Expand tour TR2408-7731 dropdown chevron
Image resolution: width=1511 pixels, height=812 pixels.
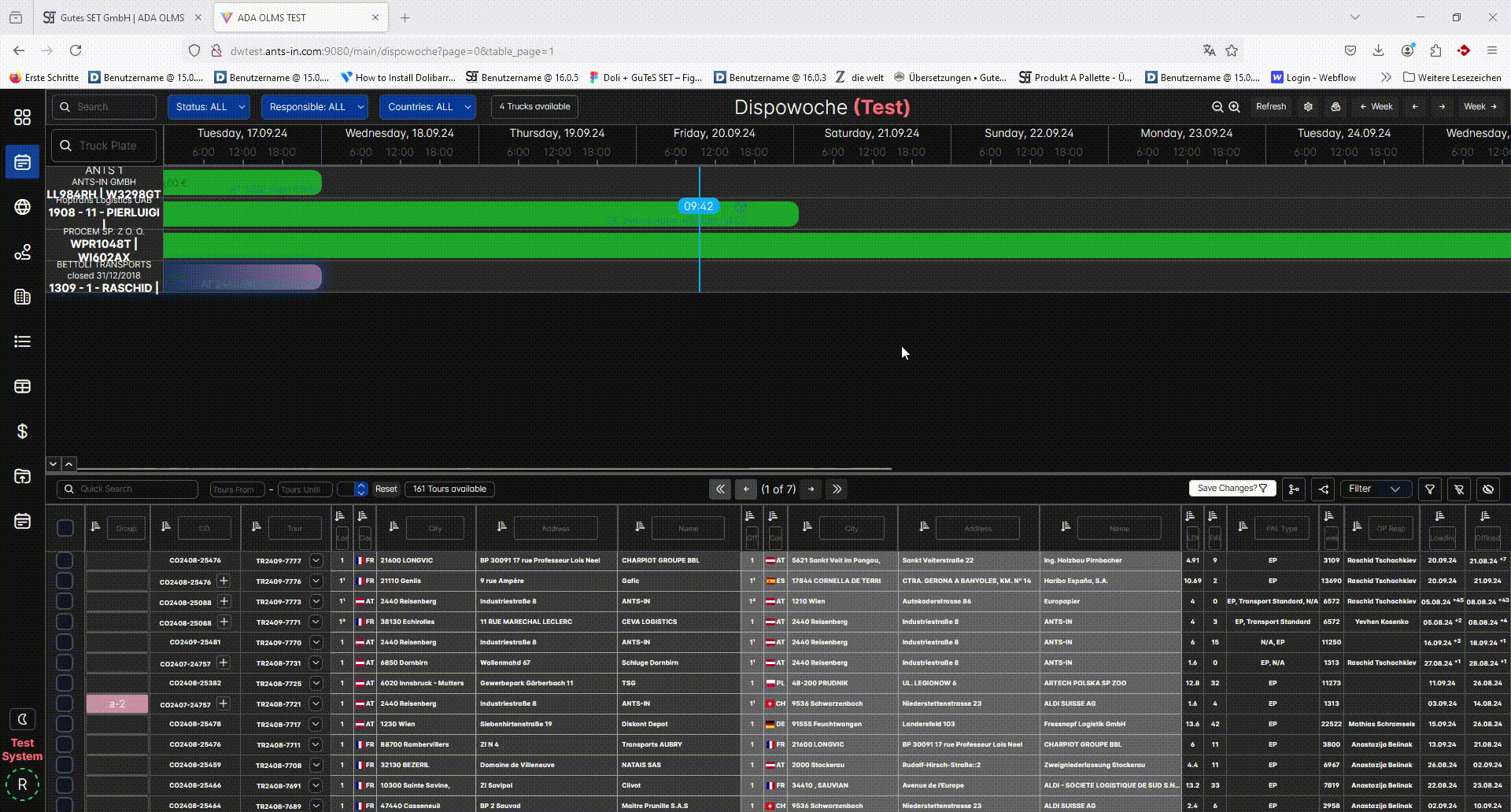point(316,663)
